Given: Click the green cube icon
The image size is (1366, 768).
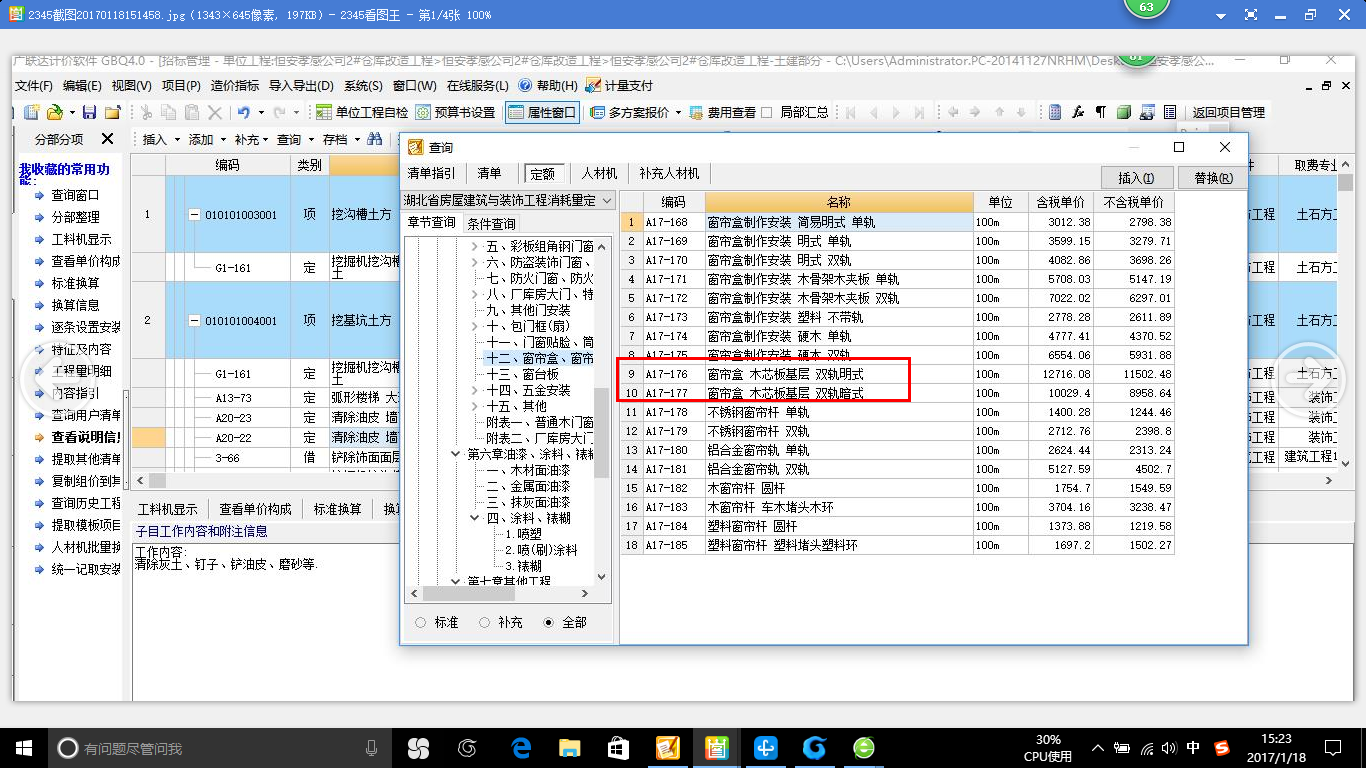Looking at the screenshot, I should (x=1124, y=112).
